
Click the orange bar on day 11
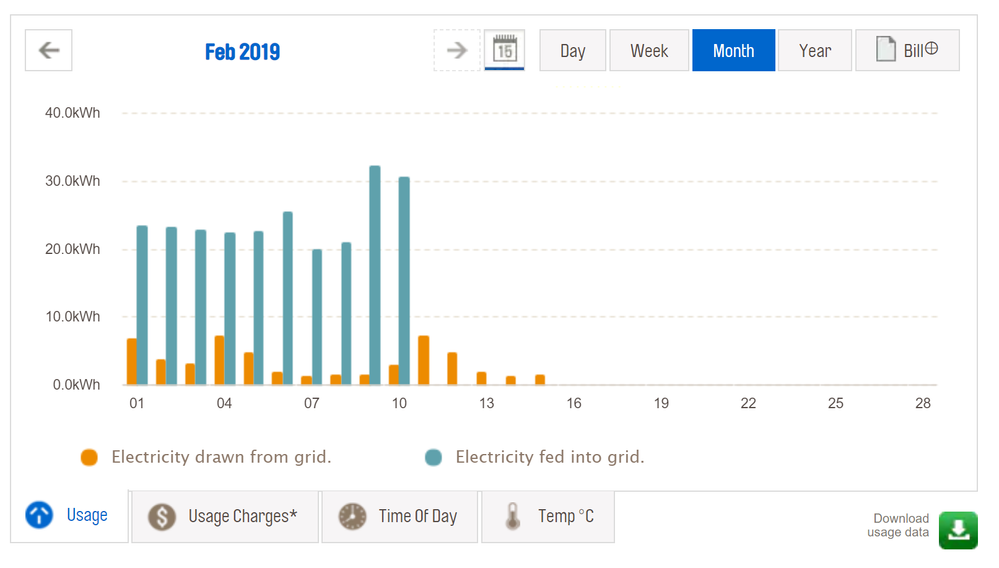[424, 361]
